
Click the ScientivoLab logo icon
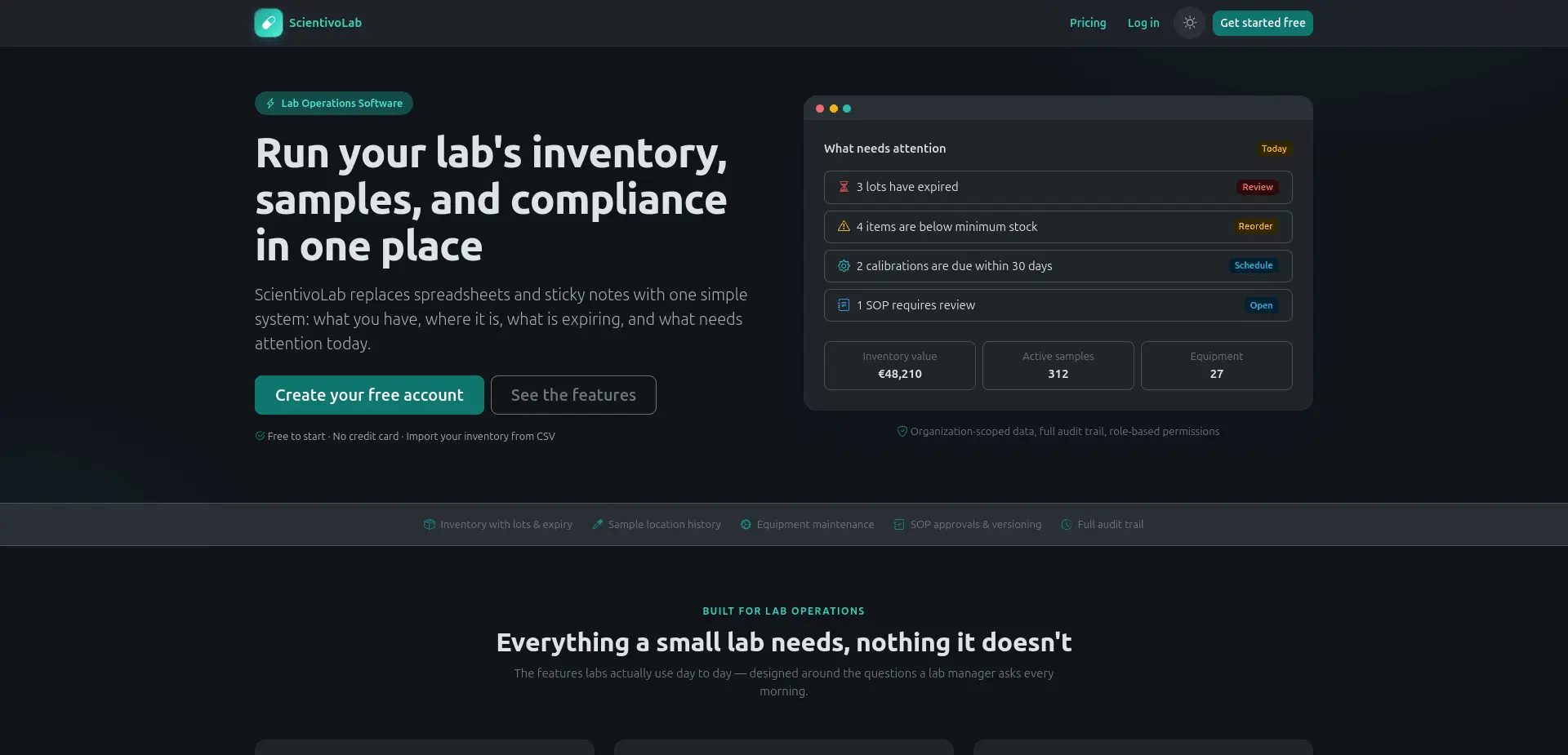coord(269,23)
